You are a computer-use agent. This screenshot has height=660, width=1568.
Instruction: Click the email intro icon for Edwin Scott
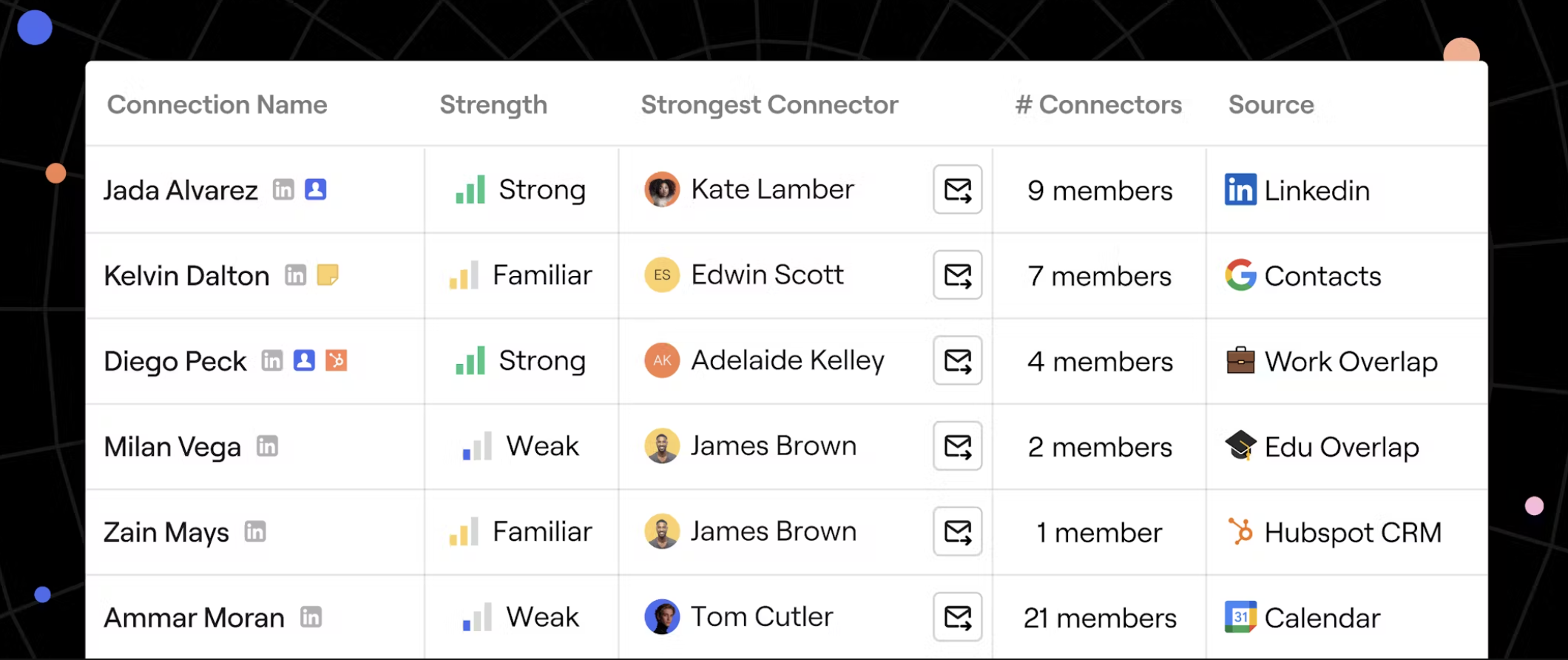tap(957, 275)
